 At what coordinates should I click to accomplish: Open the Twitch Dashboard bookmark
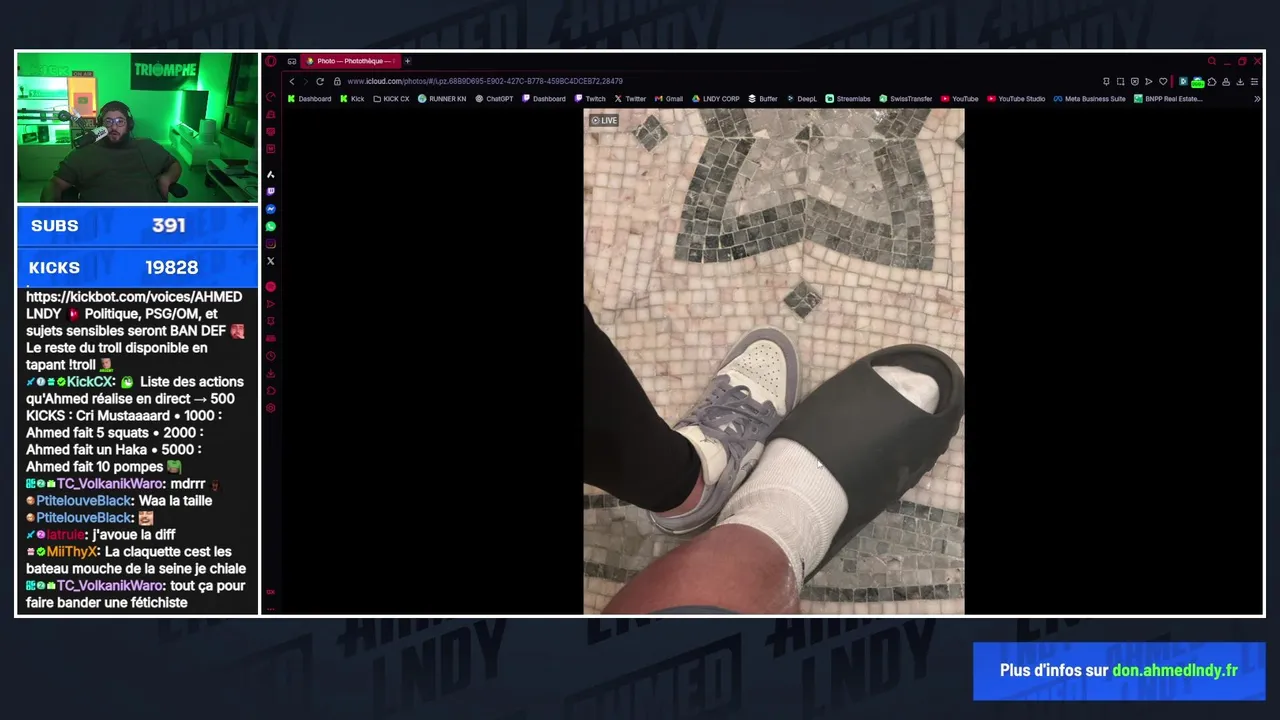pos(544,99)
